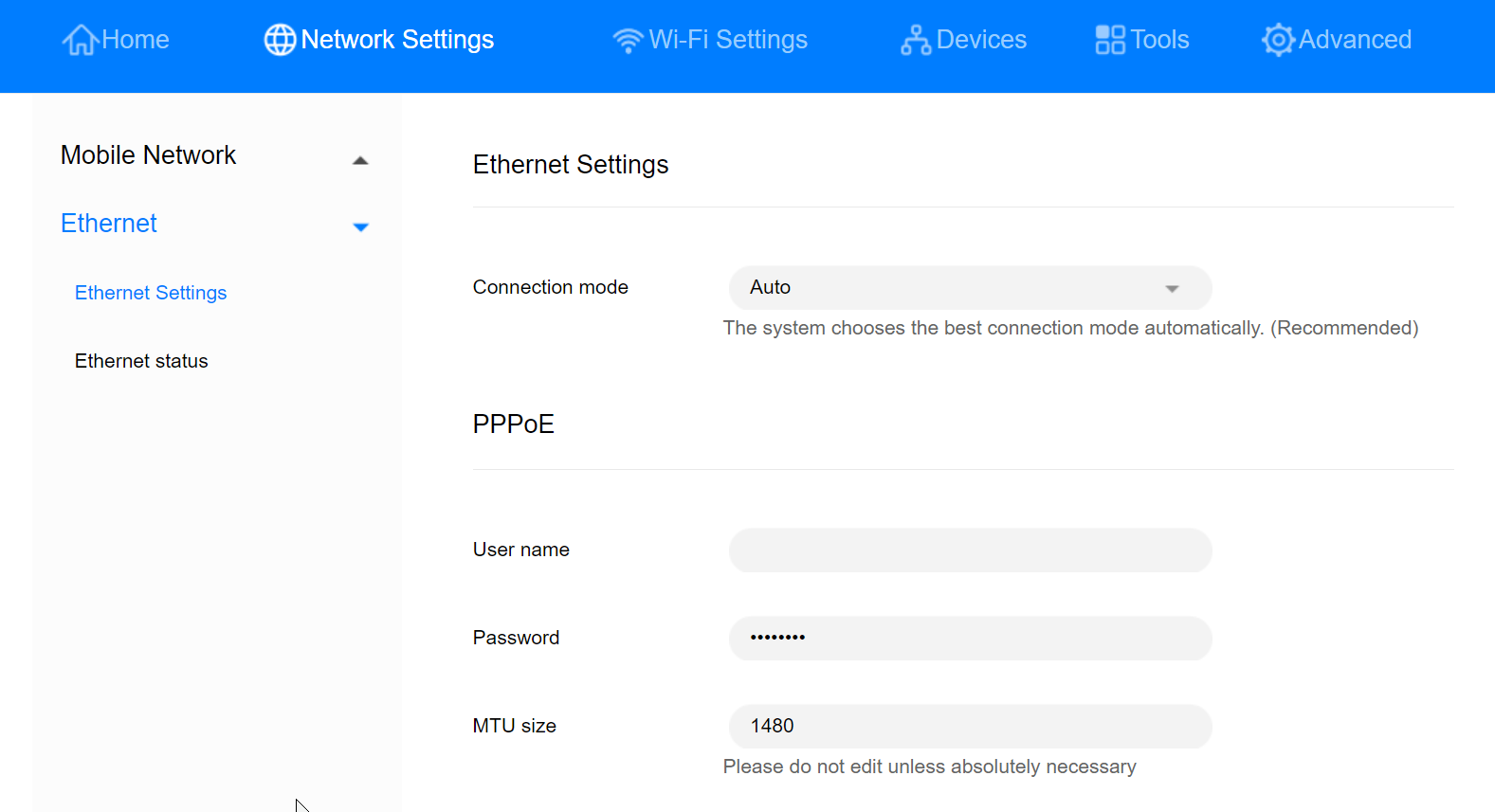Open the Wi-Fi Settings tab

click(727, 40)
